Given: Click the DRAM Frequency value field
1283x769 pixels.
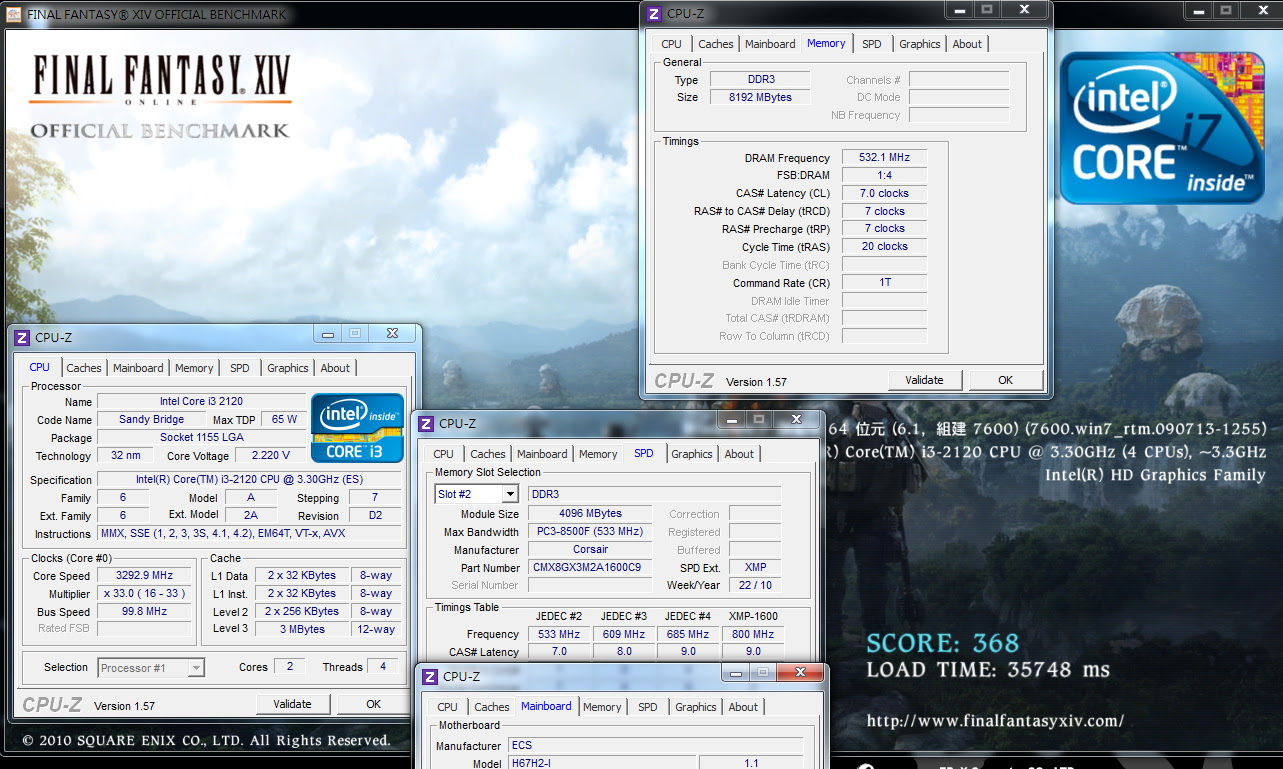Looking at the screenshot, I should 884,158.
